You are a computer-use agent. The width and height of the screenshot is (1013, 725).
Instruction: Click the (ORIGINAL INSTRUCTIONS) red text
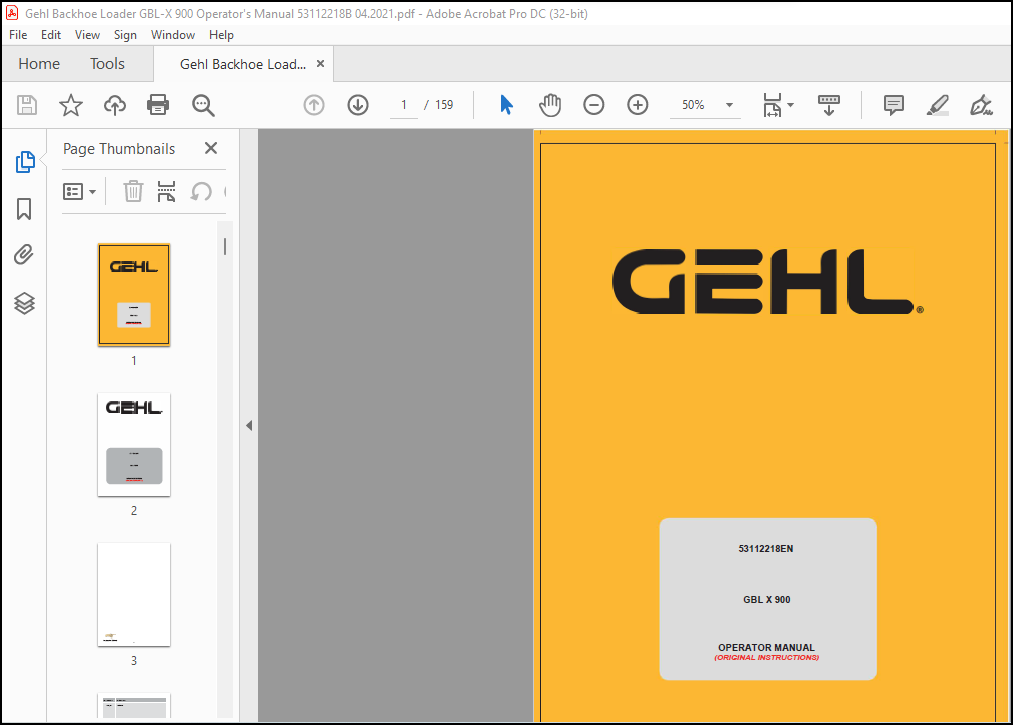pos(766,658)
